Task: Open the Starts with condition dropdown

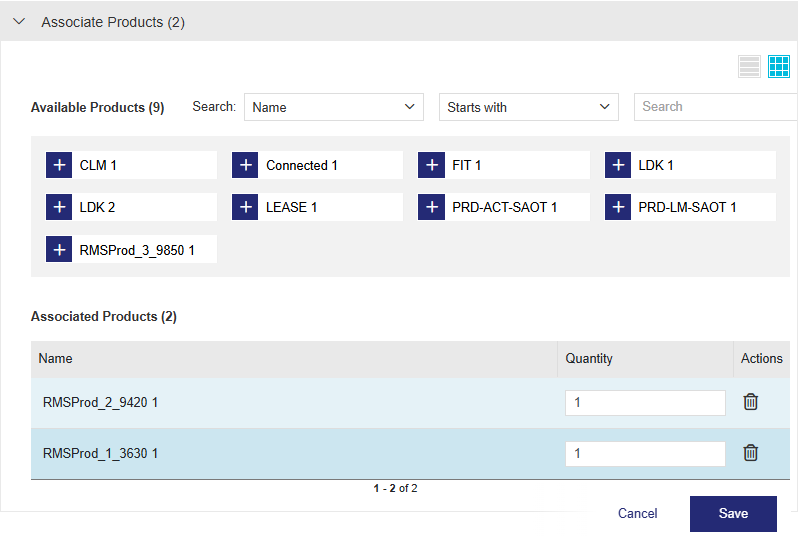Action: point(528,107)
